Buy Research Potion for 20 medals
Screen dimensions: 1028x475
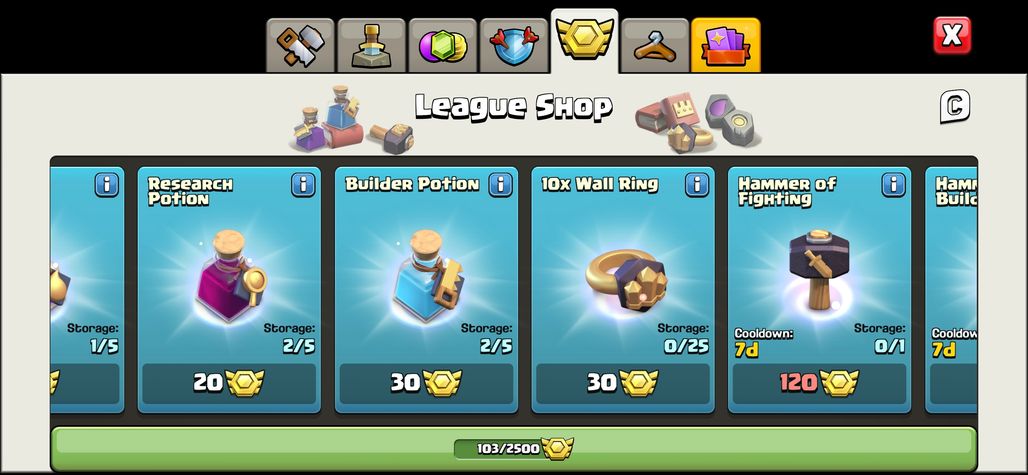point(229,383)
